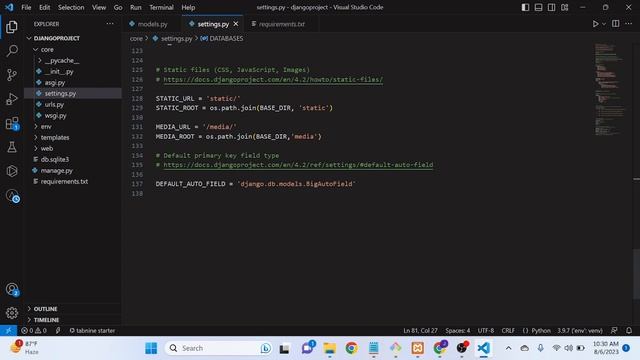Viewport: 640px width, 360px height.
Task: Open Explorer Views and More Actions ellipsis
Action: [110, 24]
